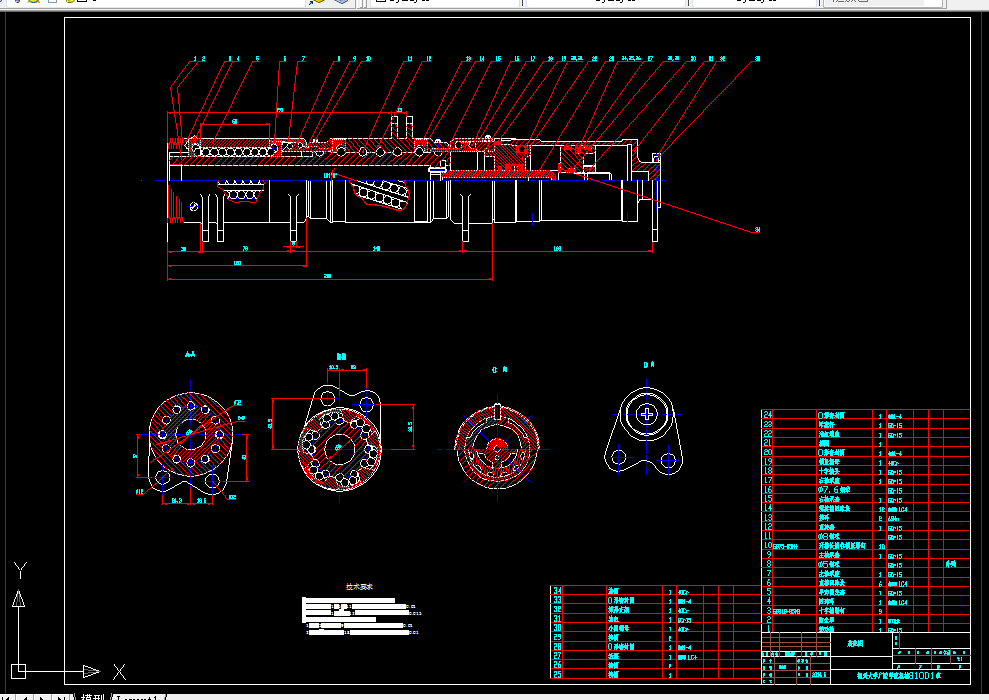Click item number 25 in lower parts table
Viewport: 989px width, 700px height.
(557, 675)
